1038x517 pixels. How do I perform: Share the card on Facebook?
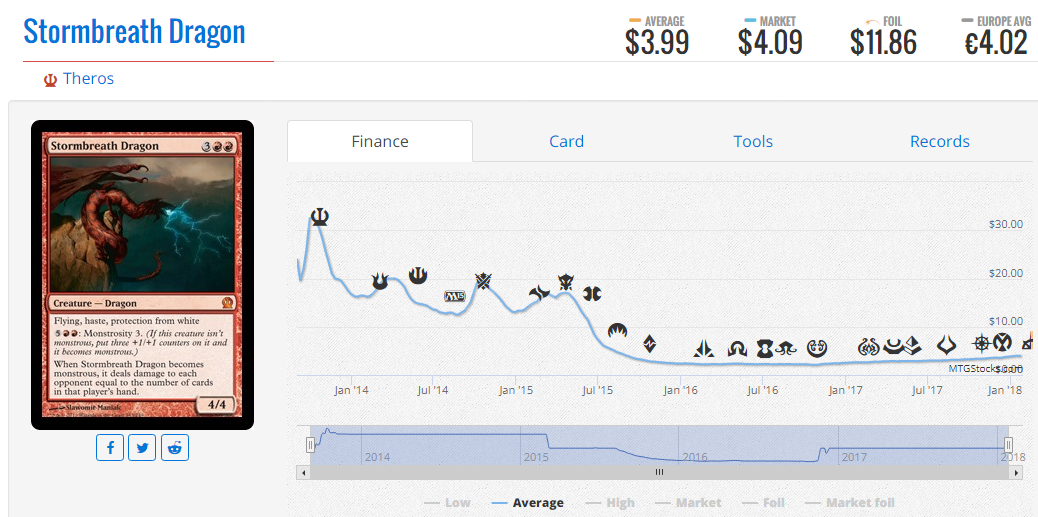pos(110,447)
